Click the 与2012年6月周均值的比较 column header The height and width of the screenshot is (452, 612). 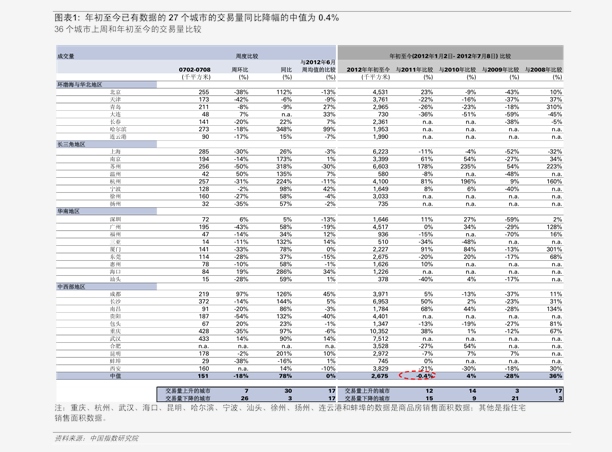(x=318, y=66)
